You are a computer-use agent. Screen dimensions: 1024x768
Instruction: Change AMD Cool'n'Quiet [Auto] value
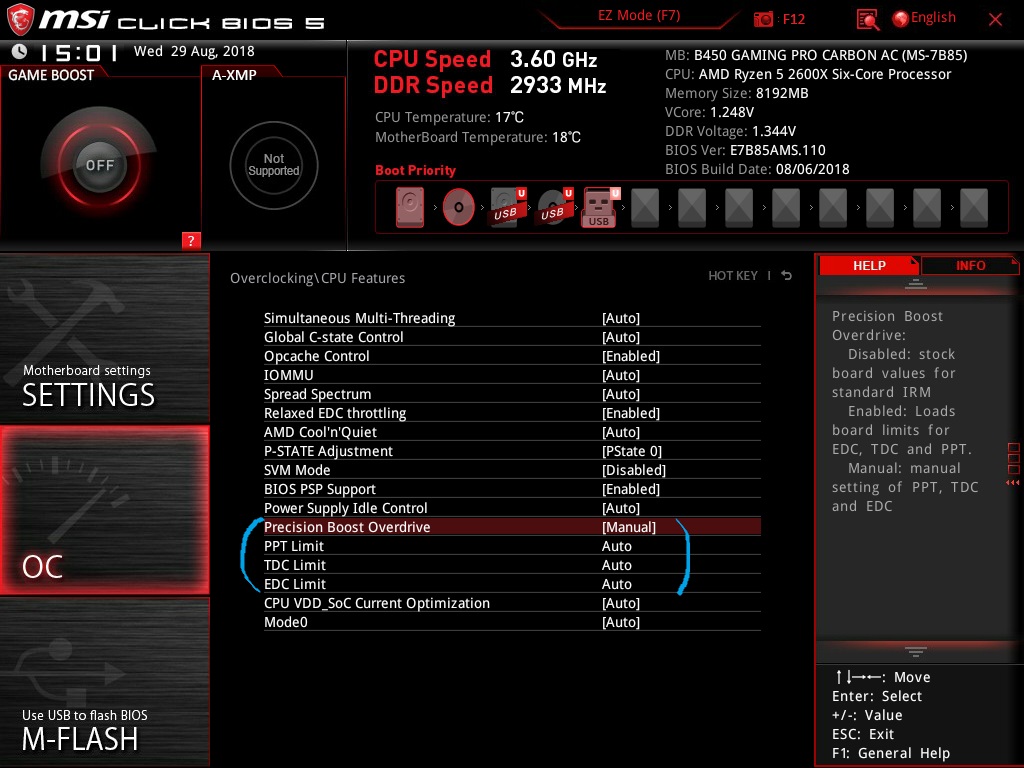click(620, 432)
